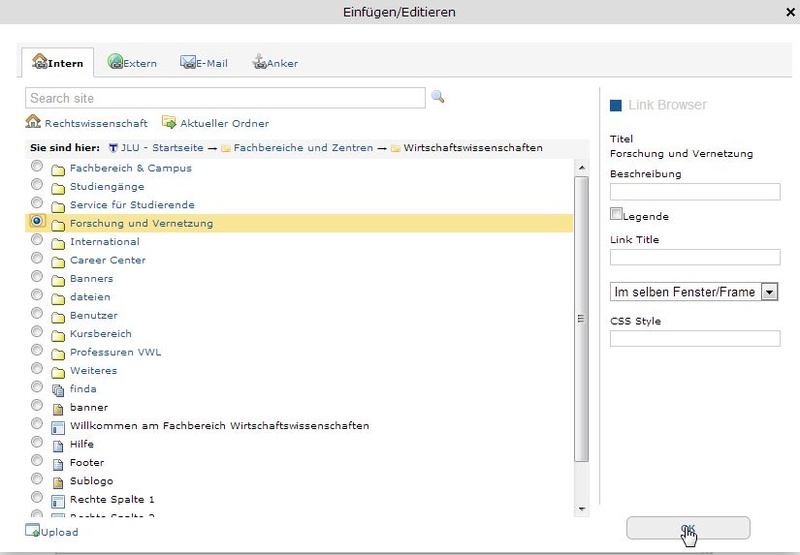The width and height of the screenshot is (800, 555).
Task: Click the Search site input field
Action: pyautogui.click(x=225, y=98)
